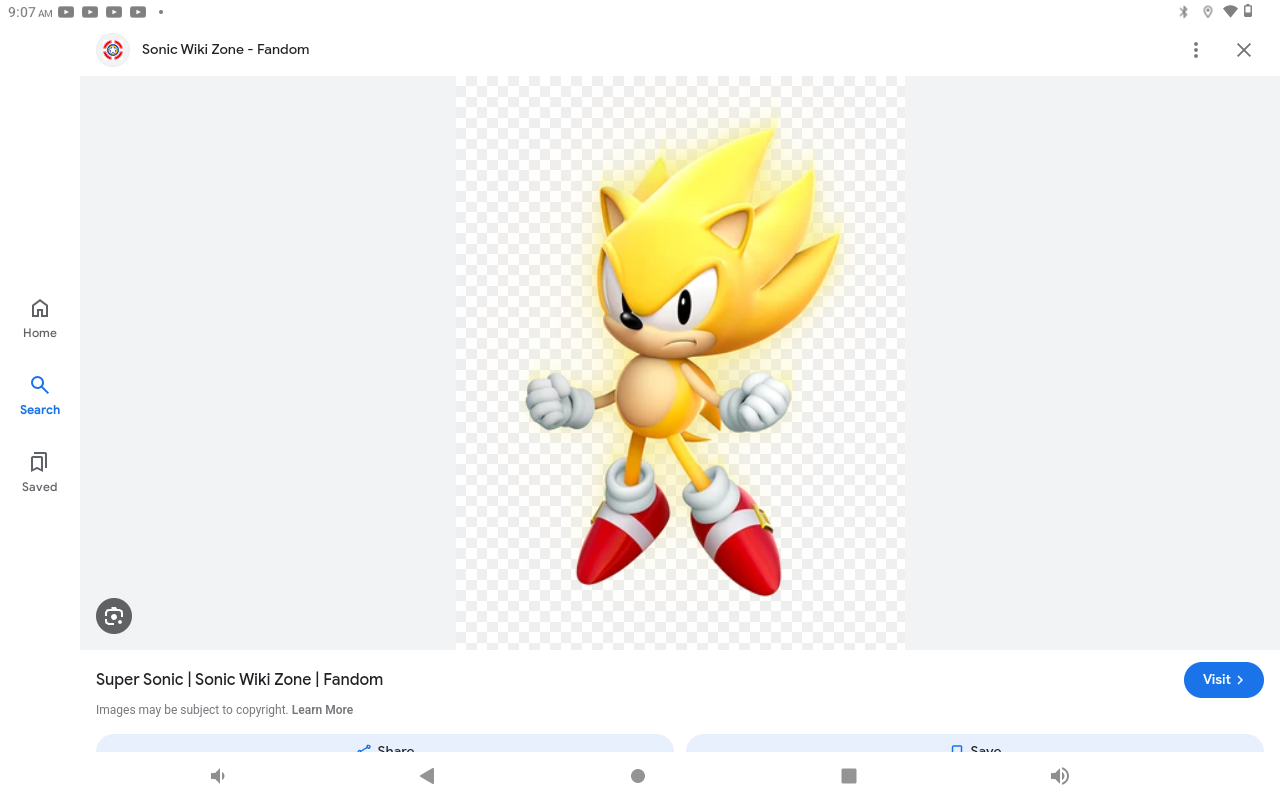Save the image using Save button
Screen dimensions: 1280x800
pos(974,745)
